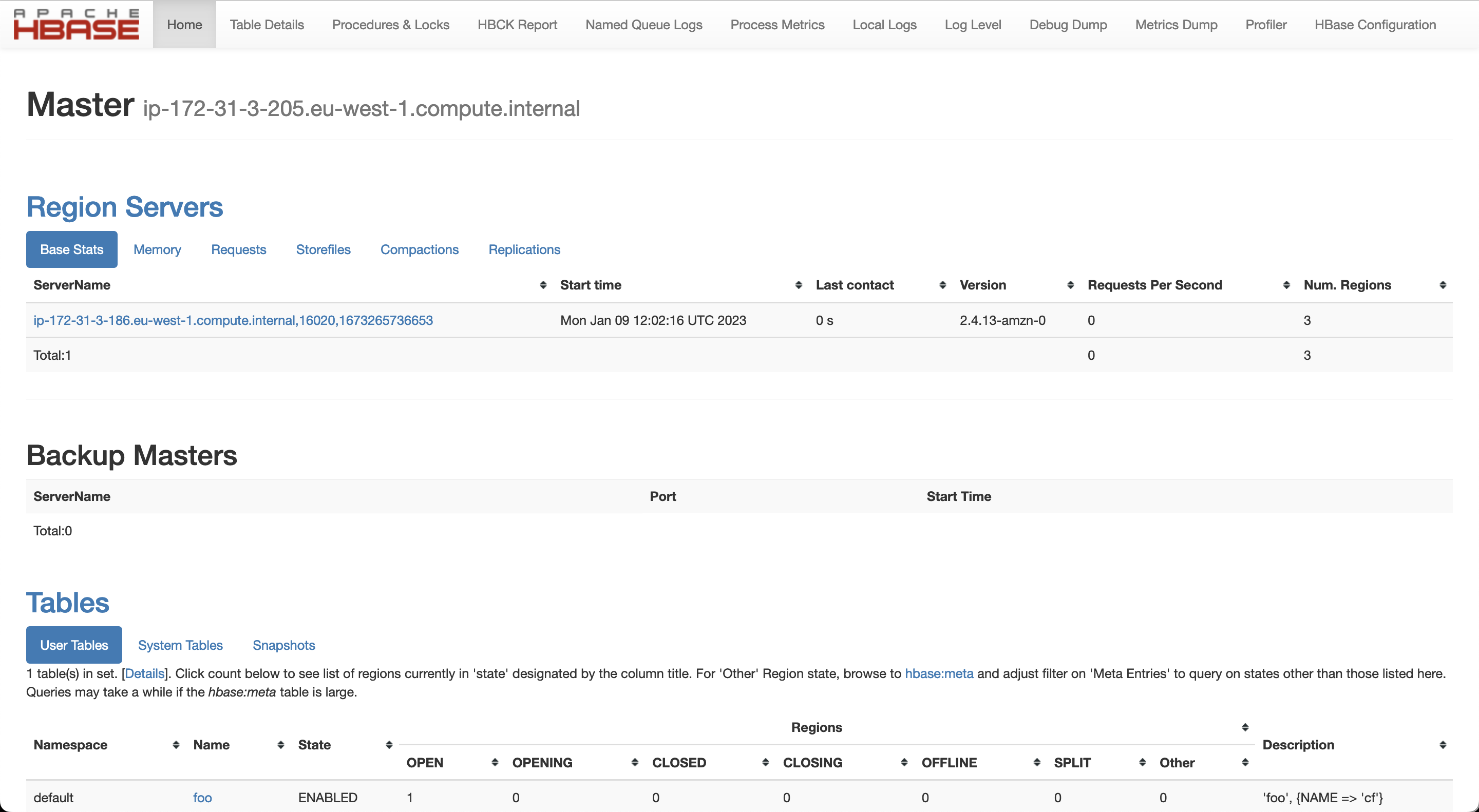
Task: Open the Details link for tables
Action: coord(145,674)
